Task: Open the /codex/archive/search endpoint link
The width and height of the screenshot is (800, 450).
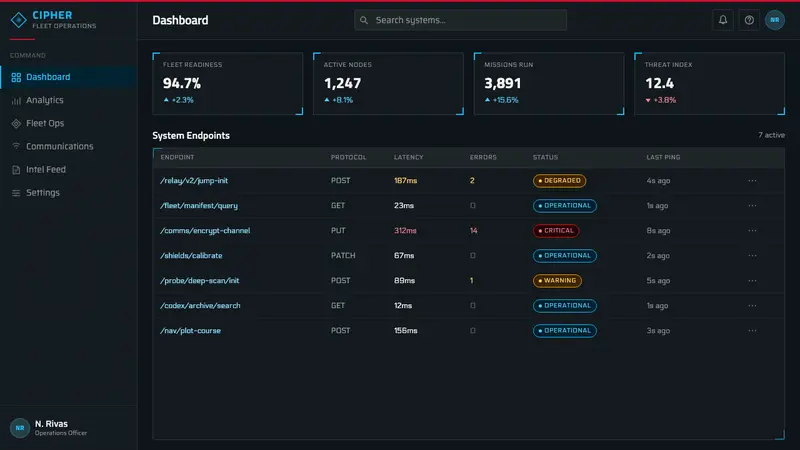Action: (x=200, y=306)
